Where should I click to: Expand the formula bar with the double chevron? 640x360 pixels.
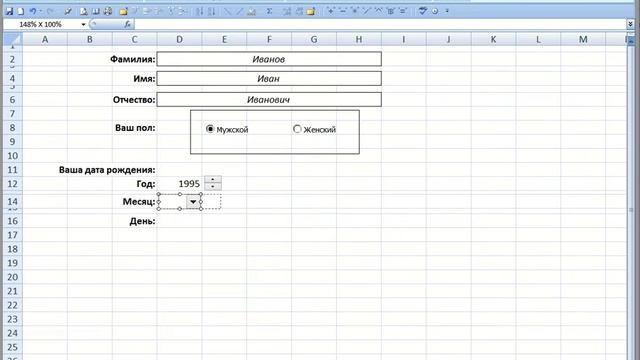tap(630, 24)
